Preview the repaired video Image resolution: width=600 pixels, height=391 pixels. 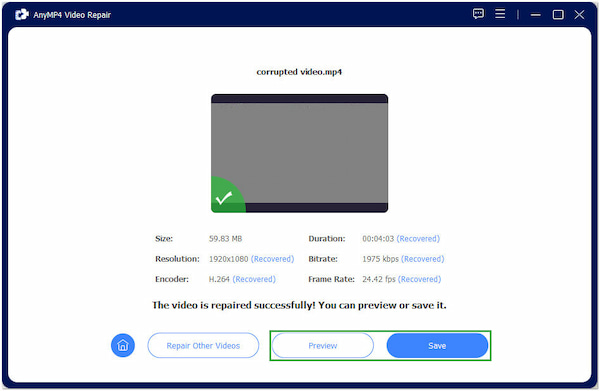tap(323, 345)
